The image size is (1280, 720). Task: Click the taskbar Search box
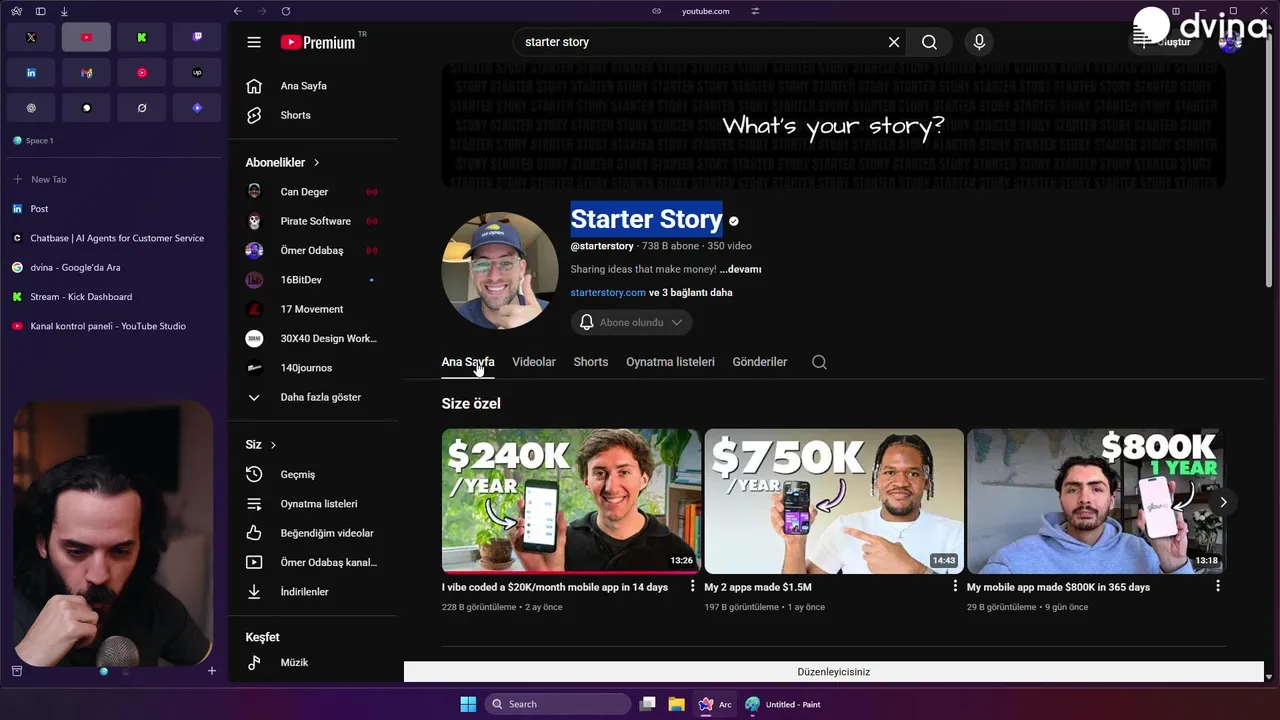point(558,704)
